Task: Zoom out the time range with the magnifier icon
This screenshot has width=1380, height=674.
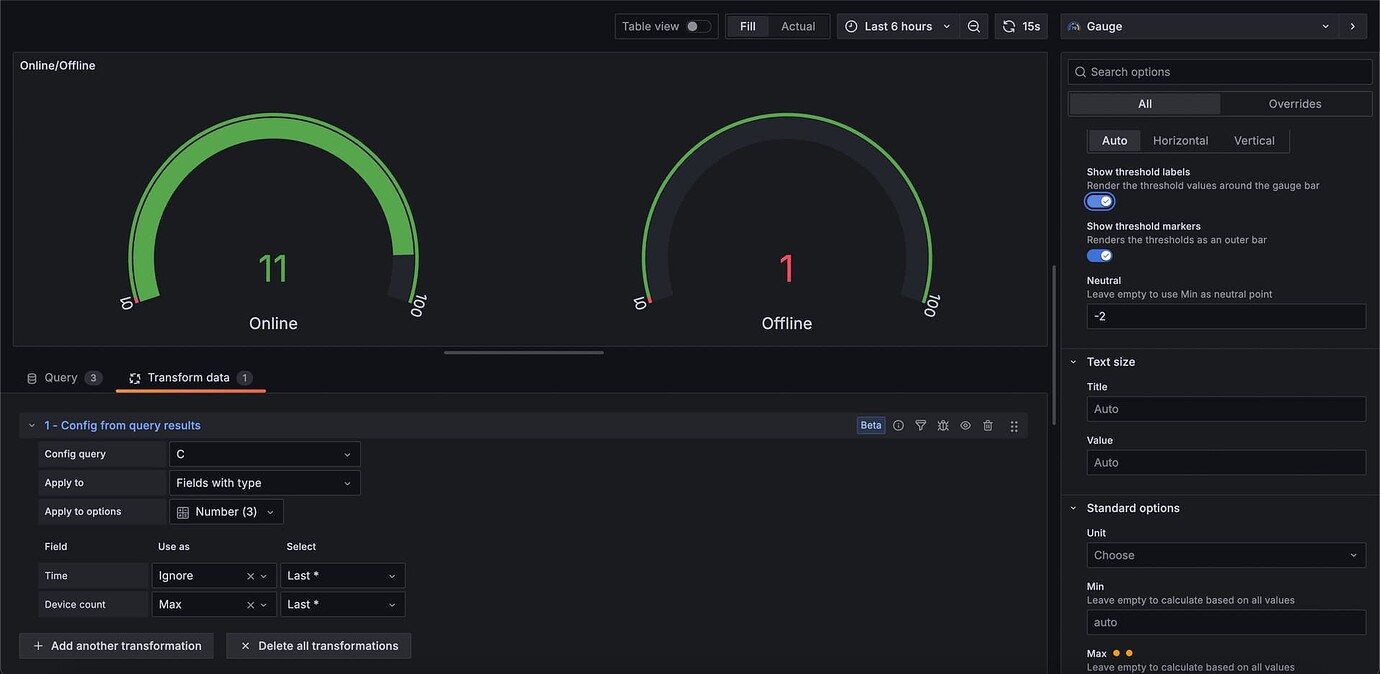Action: pyautogui.click(x=974, y=25)
